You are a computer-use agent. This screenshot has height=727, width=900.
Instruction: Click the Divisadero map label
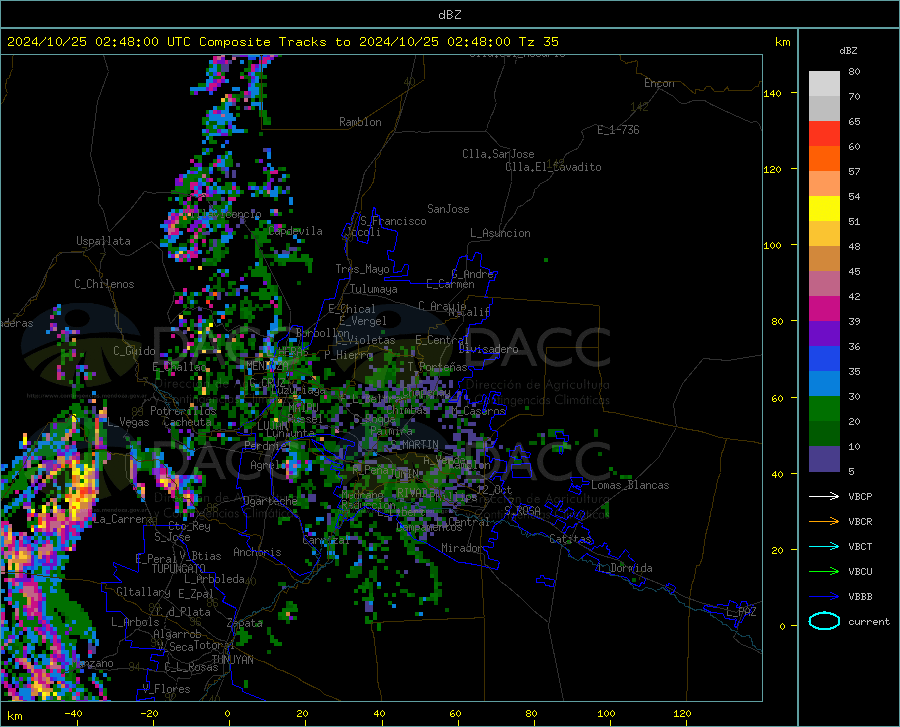pos(488,349)
